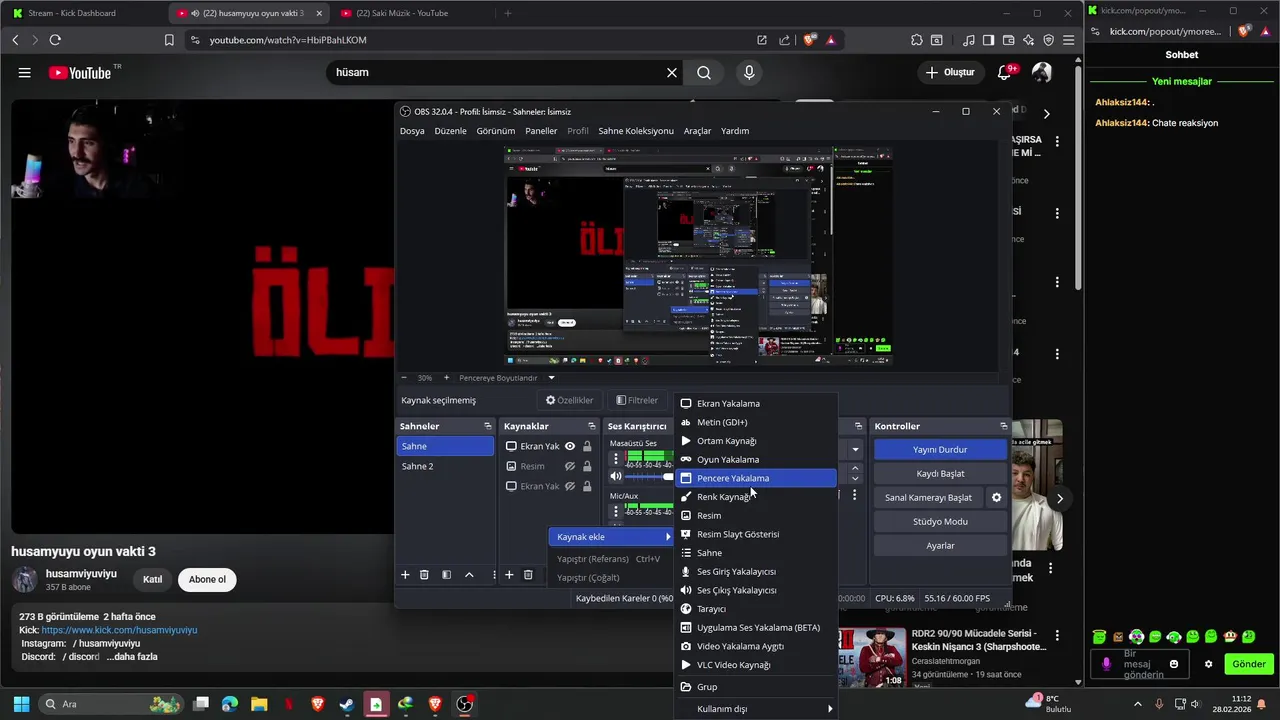Viewport: 1280px width, 720px height.
Task: Open scene transition dropdown arrow
Action: click(x=855, y=450)
